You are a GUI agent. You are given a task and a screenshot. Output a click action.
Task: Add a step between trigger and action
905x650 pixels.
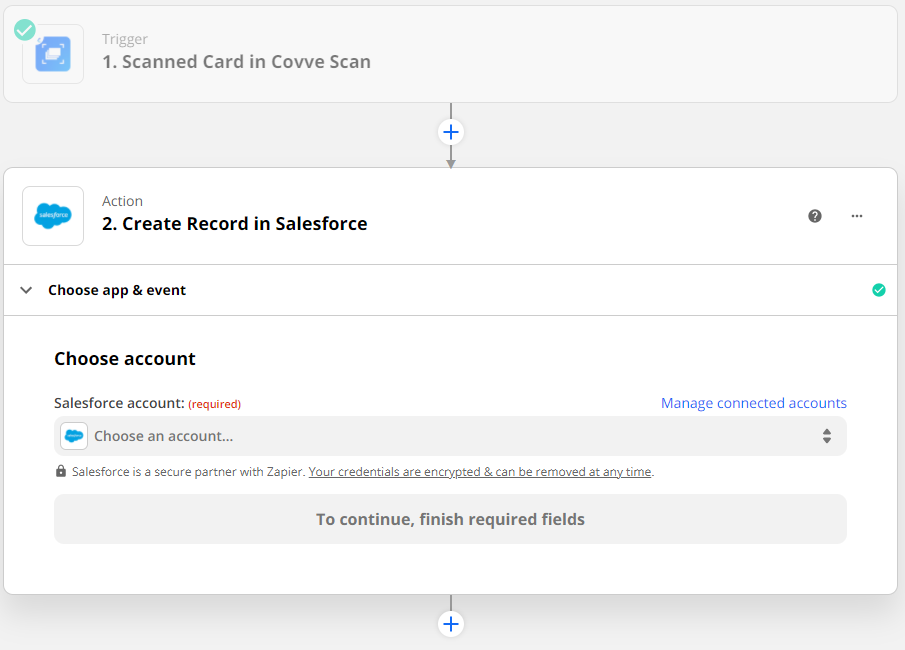(451, 132)
